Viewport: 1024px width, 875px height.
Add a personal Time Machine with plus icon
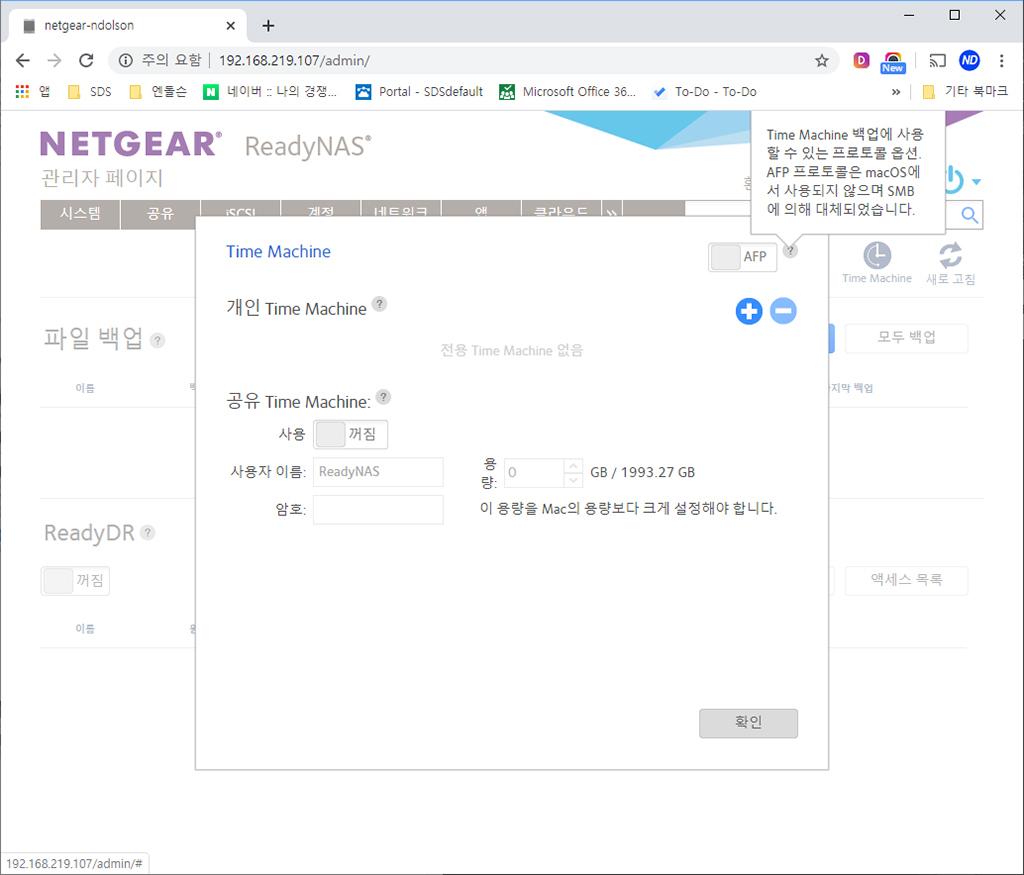click(748, 311)
